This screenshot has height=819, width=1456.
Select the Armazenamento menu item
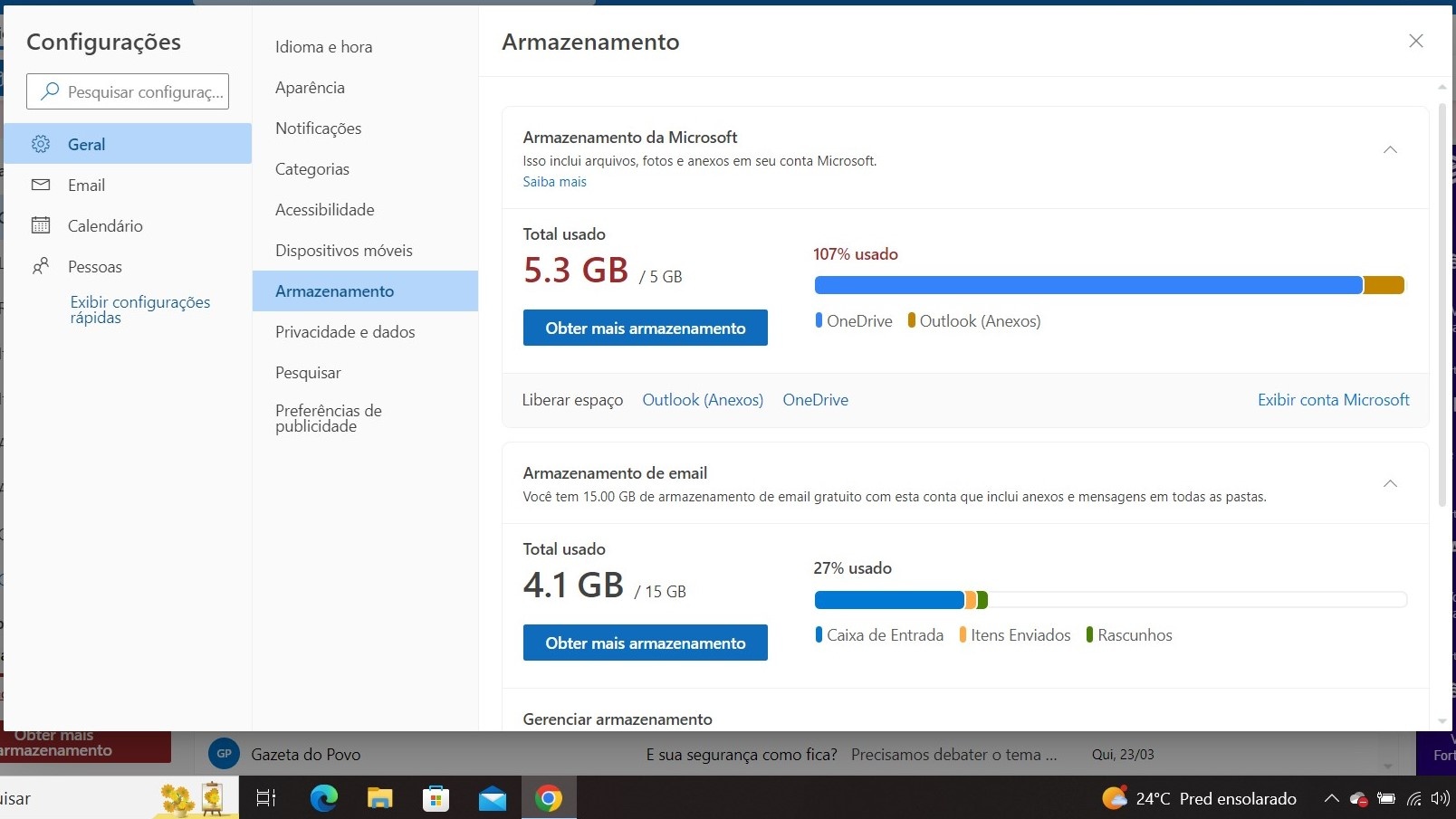coord(365,291)
